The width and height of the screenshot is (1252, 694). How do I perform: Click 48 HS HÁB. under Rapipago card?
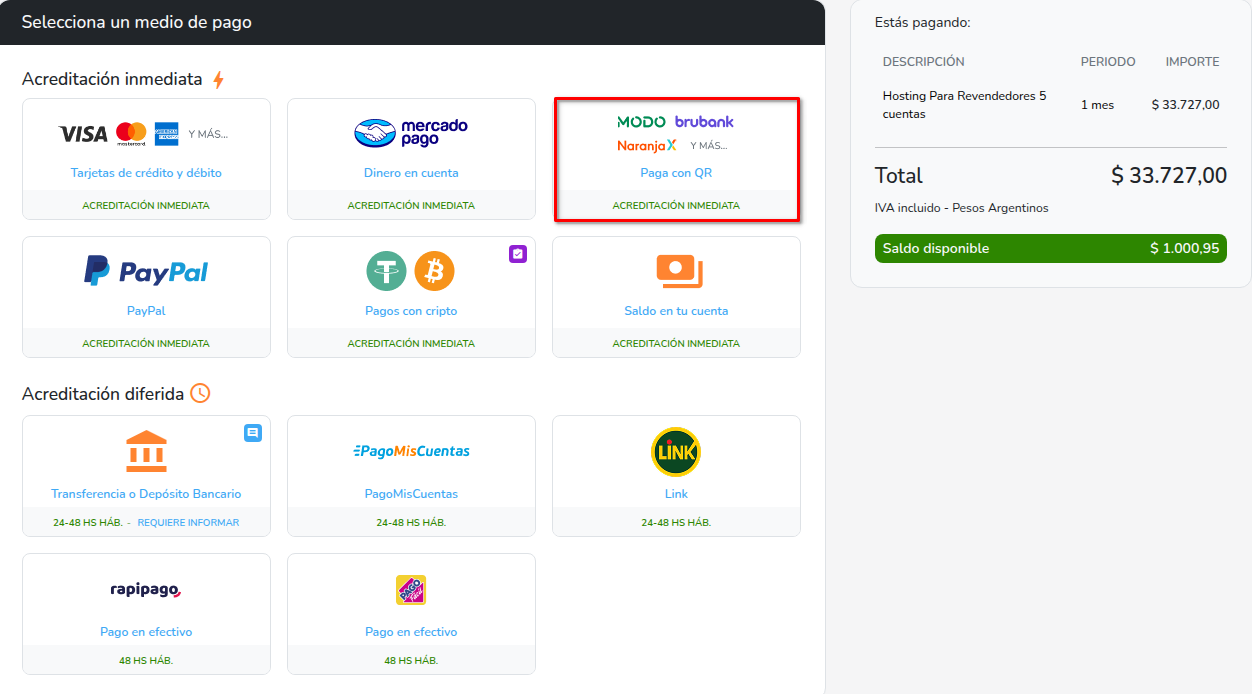146,661
